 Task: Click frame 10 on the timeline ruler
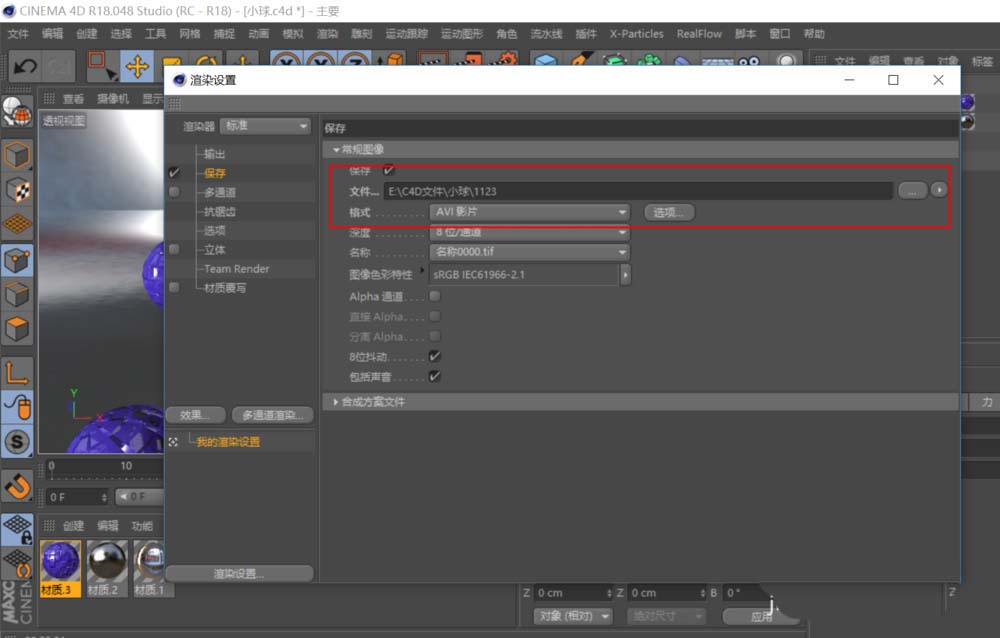126,466
